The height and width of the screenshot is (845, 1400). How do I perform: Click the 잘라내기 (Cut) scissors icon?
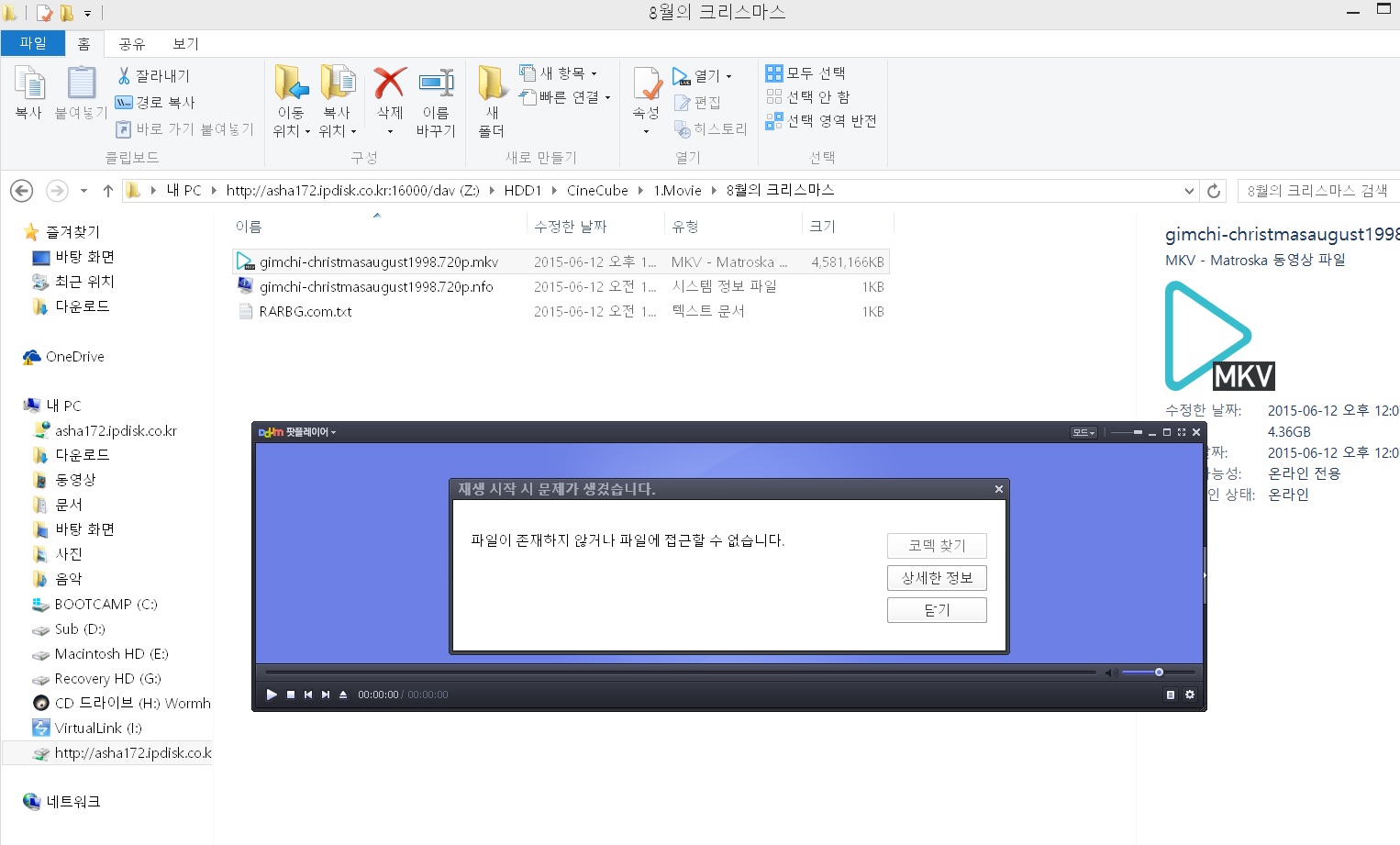(124, 75)
